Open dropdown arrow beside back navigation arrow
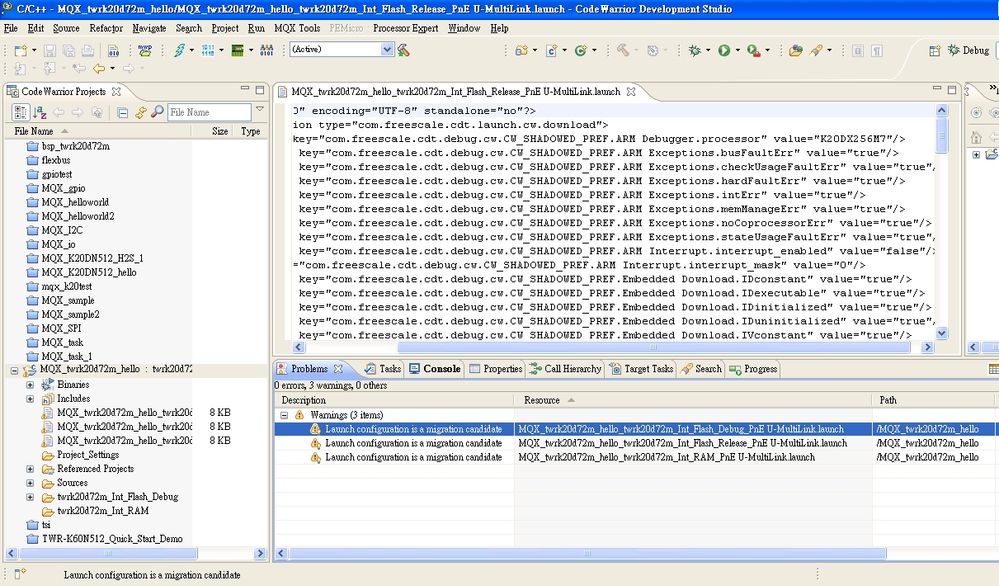The width and height of the screenshot is (999, 586). pos(112,68)
